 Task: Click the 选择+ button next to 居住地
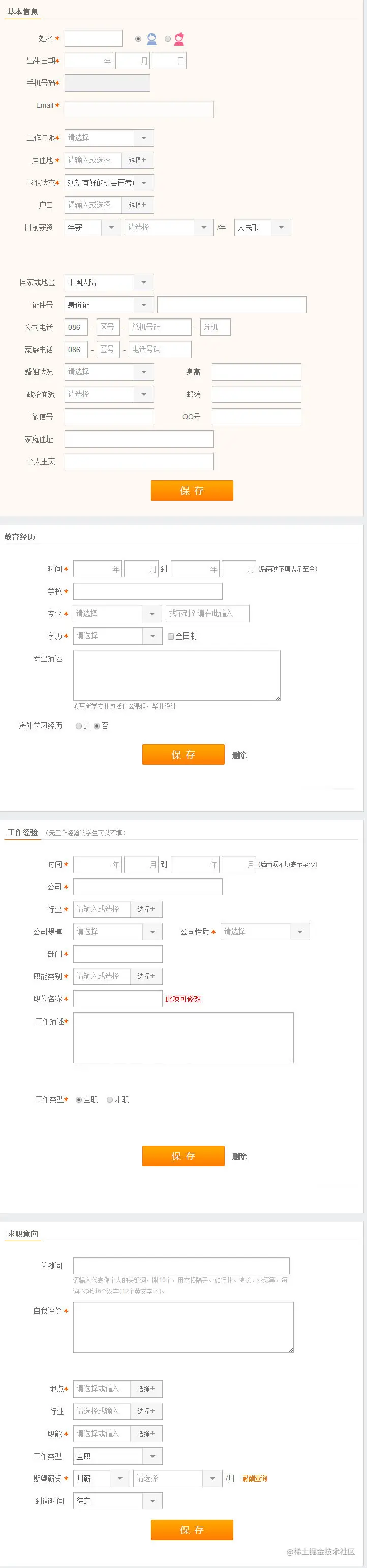point(138,159)
